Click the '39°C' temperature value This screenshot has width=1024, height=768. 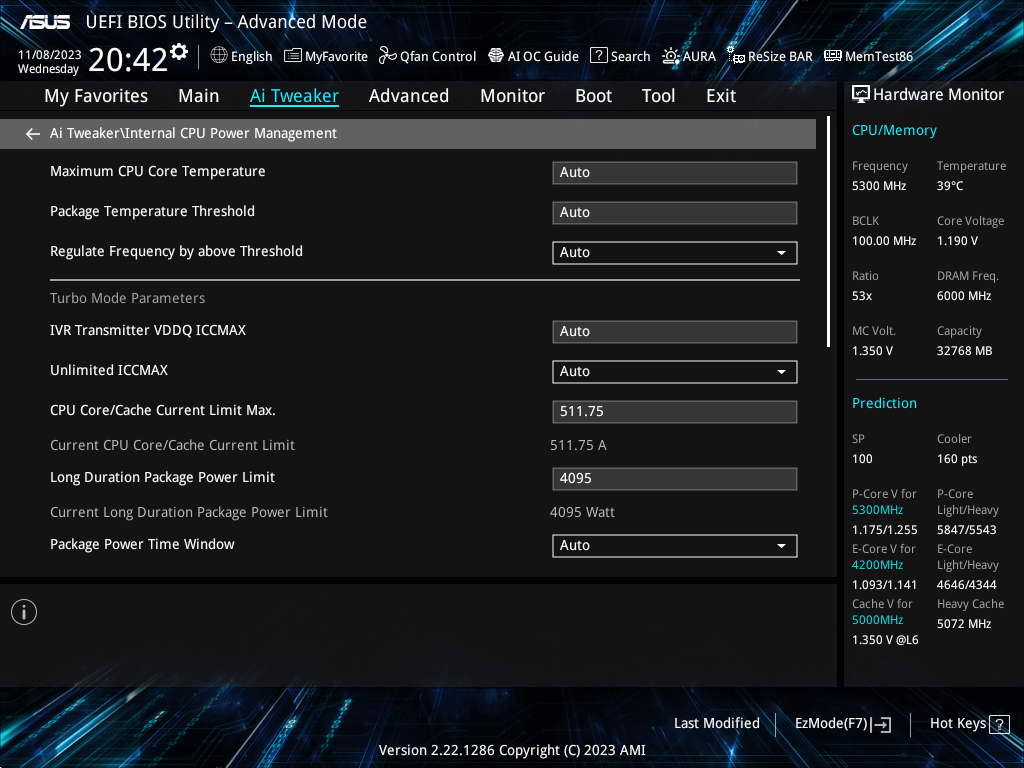pos(950,186)
